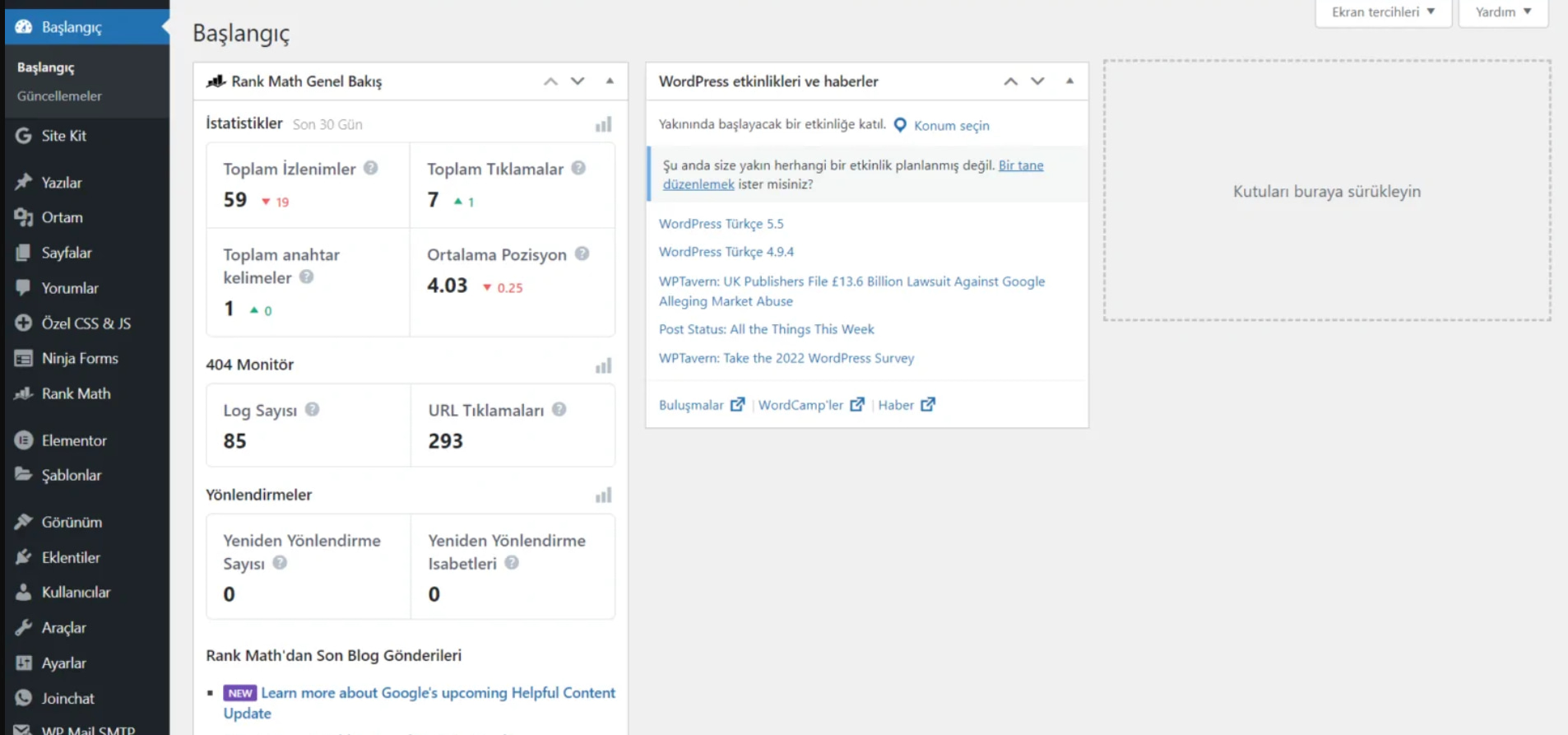This screenshot has height=735, width=1568.
Task: Click the Ninja Forms icon
Action: [x=24, y=359]
